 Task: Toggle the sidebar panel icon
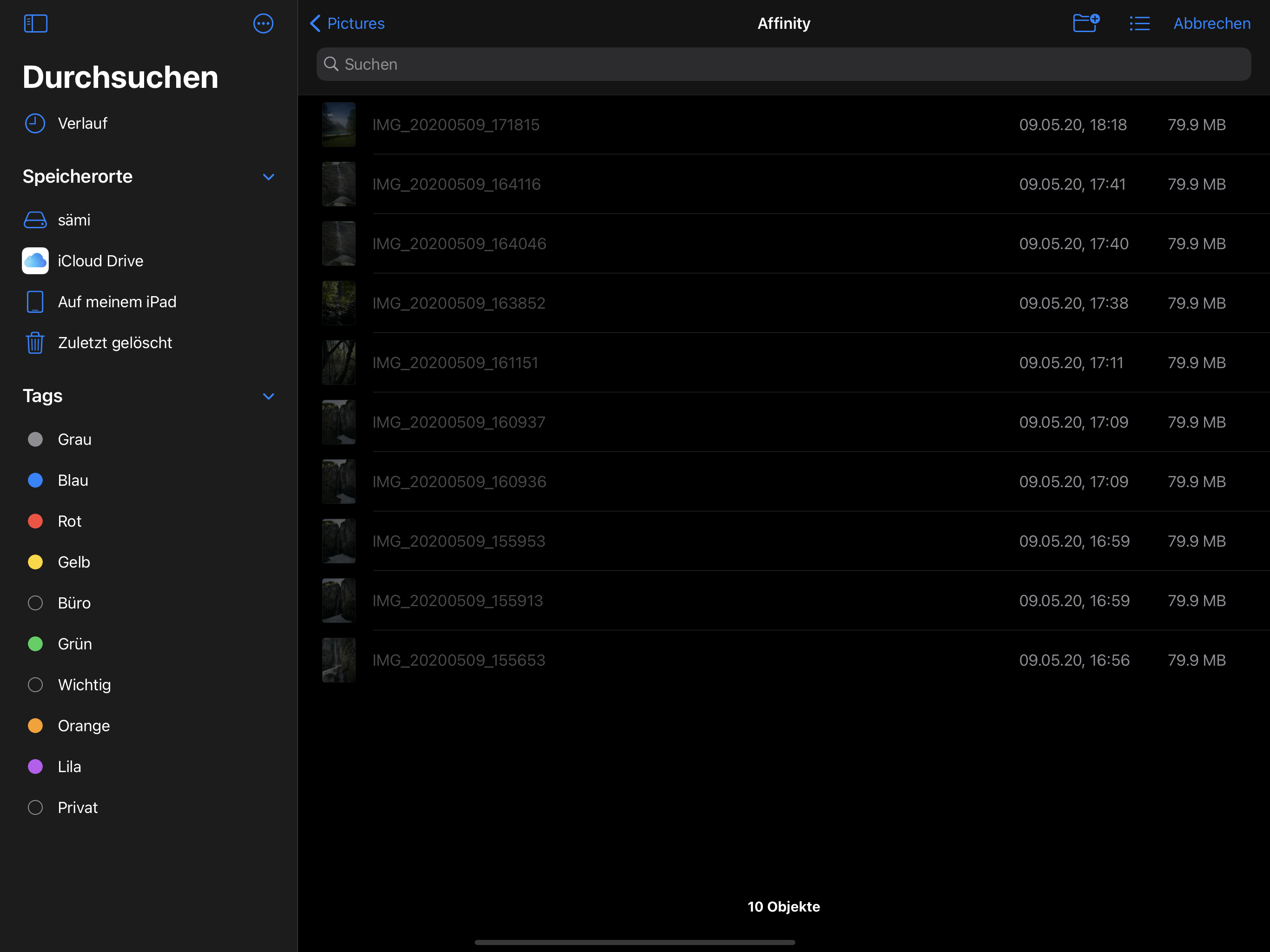pyautogui.click(x=36, y=24)
